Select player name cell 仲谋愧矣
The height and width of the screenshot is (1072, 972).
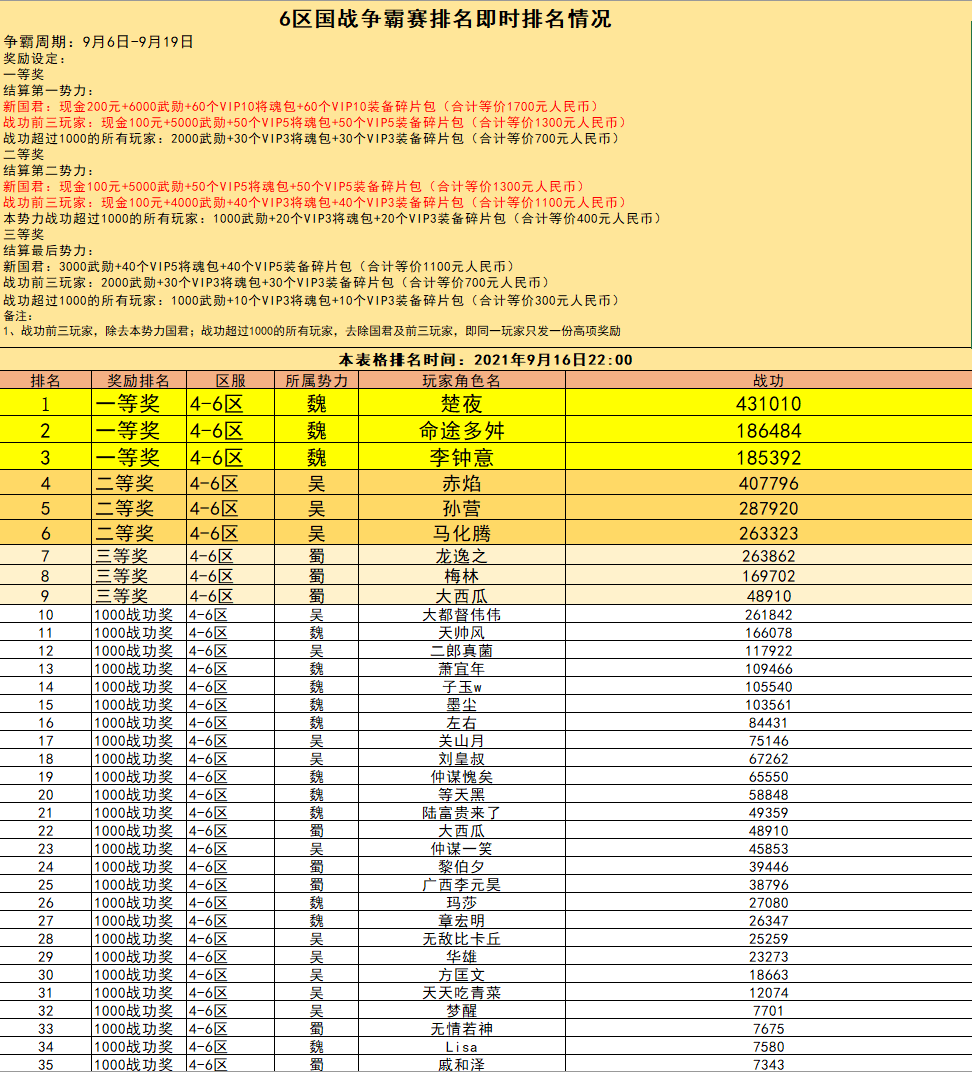461,777
